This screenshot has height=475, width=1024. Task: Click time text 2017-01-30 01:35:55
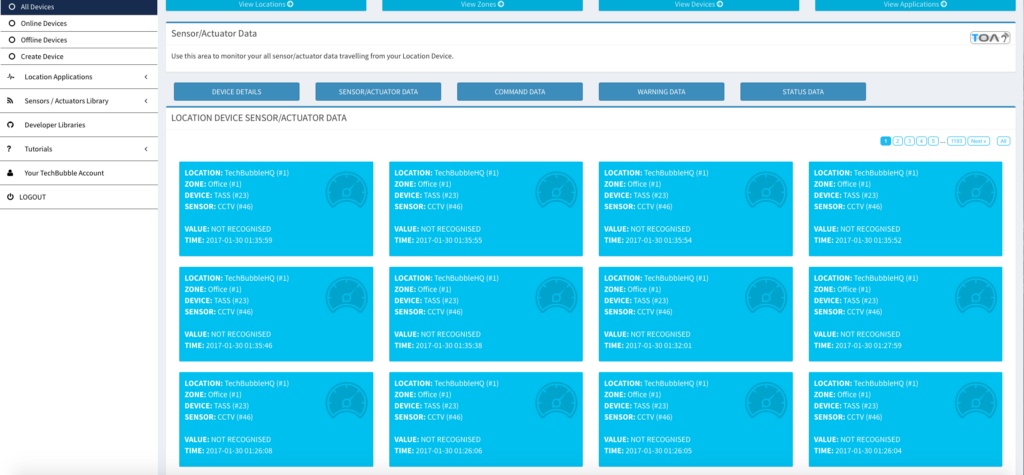point(449,240)
